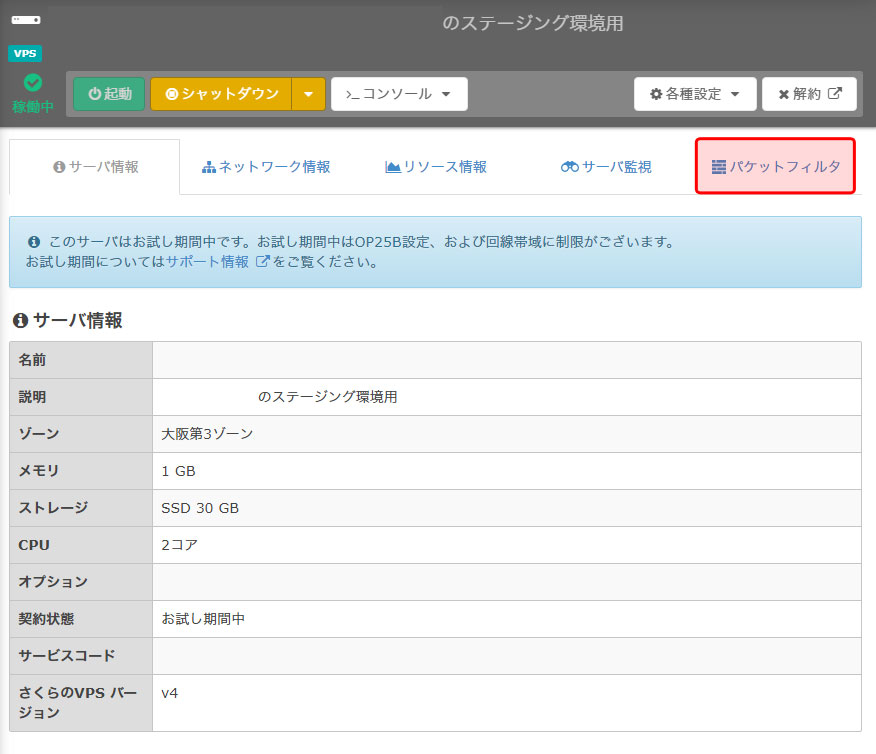876x754 pixels.
Task: Click the binoculars icon on サーバ監視 tab
Action: [569, 166]
